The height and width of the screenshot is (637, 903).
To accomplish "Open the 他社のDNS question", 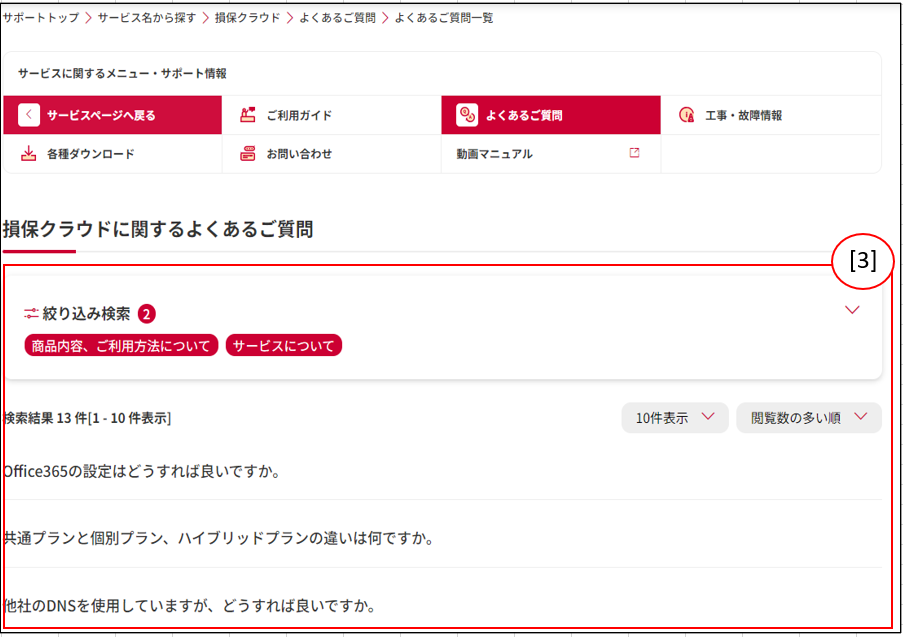I will [190, 606].
